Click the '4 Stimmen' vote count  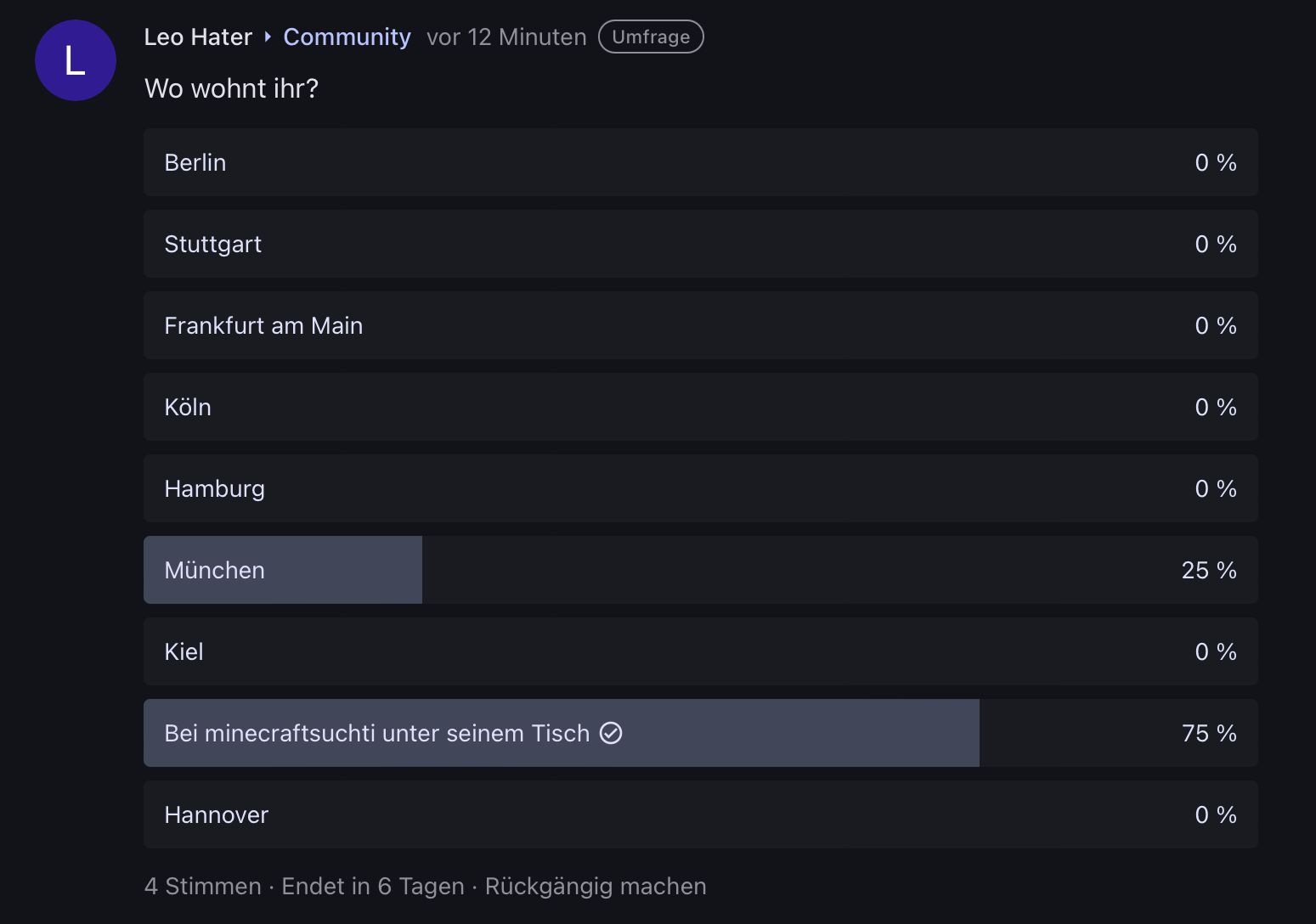[203, 886]
